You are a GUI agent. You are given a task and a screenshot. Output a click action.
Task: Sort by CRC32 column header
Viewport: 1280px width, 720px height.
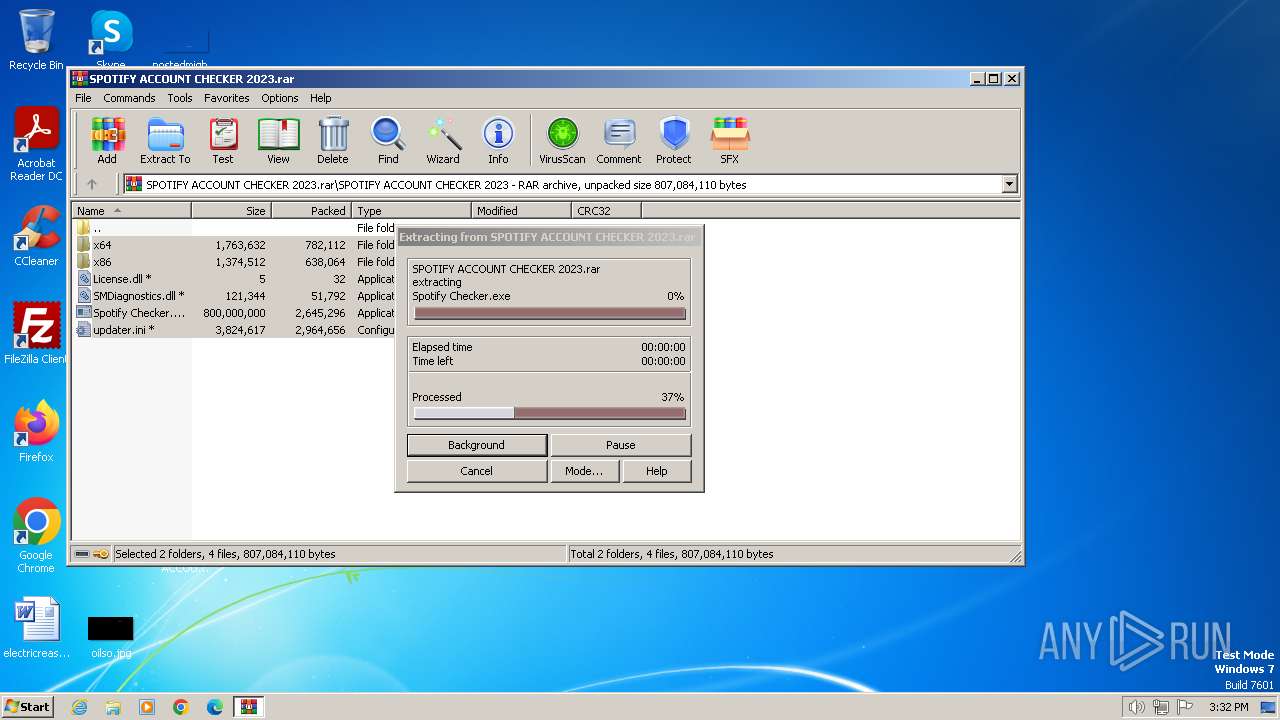(x=606, y=211)
